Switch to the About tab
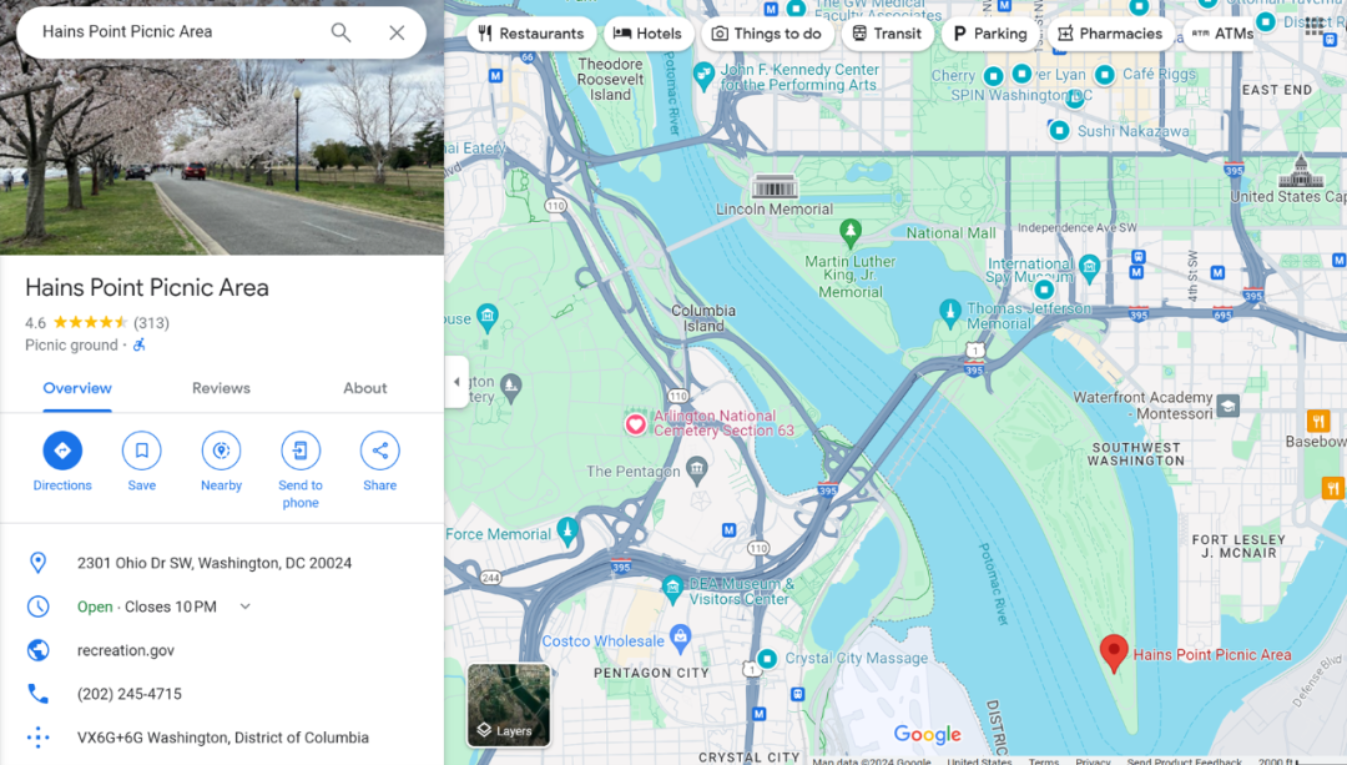This screenshot has width=1348, height=765. 365,388
